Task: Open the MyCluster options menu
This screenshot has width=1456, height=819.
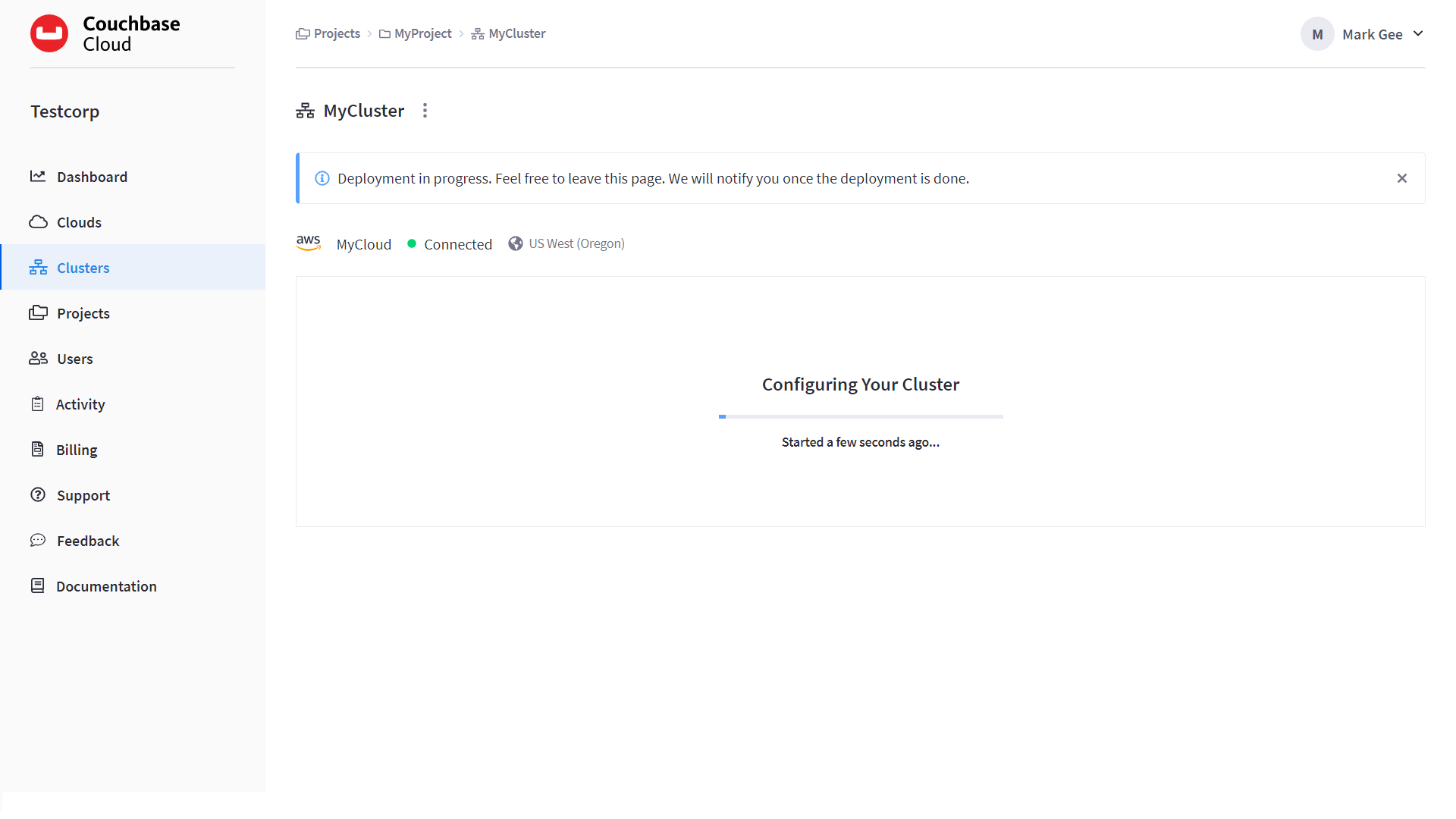Action: coord(425,110)
